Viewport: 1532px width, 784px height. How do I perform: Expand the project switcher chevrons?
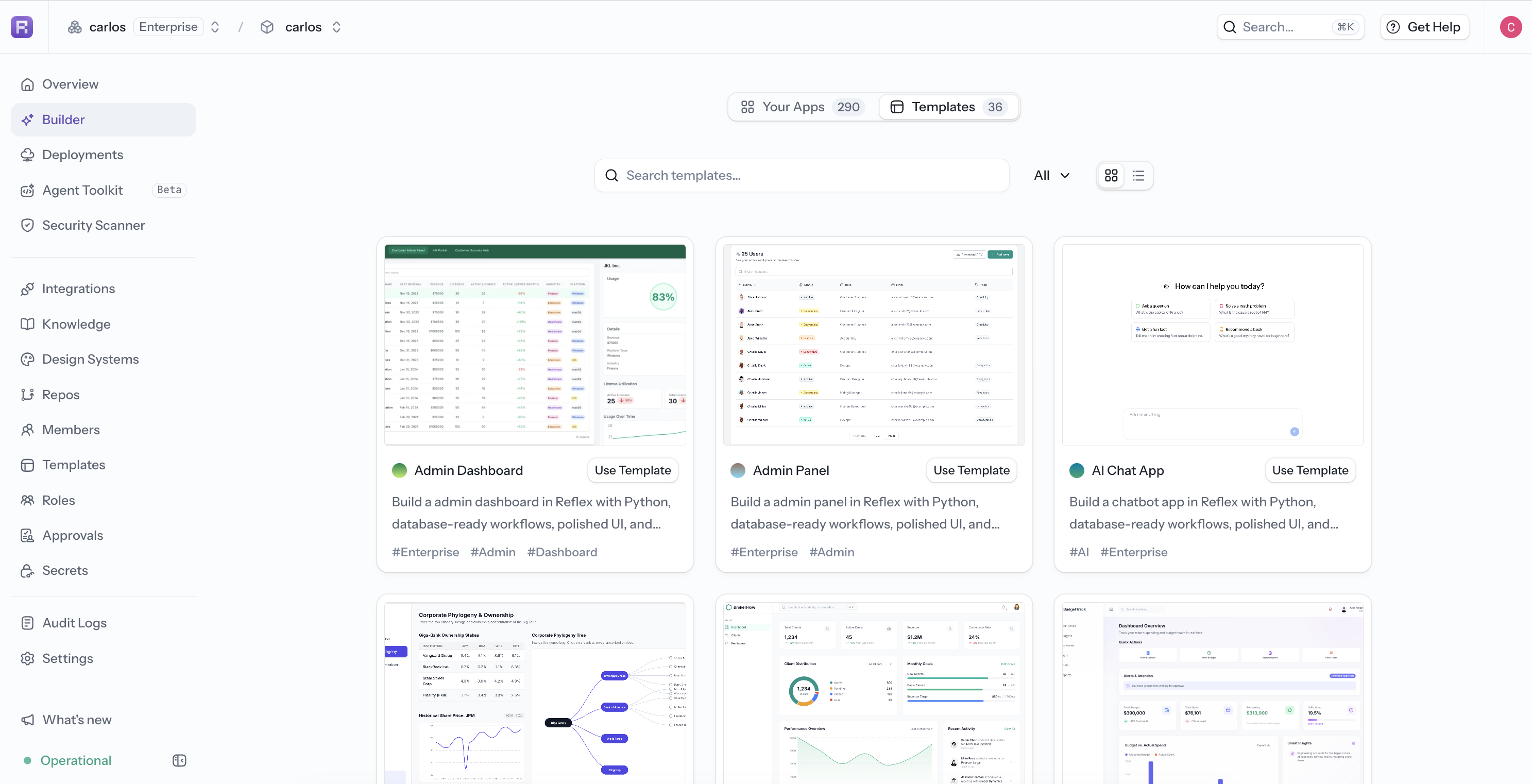click(336, 27)
